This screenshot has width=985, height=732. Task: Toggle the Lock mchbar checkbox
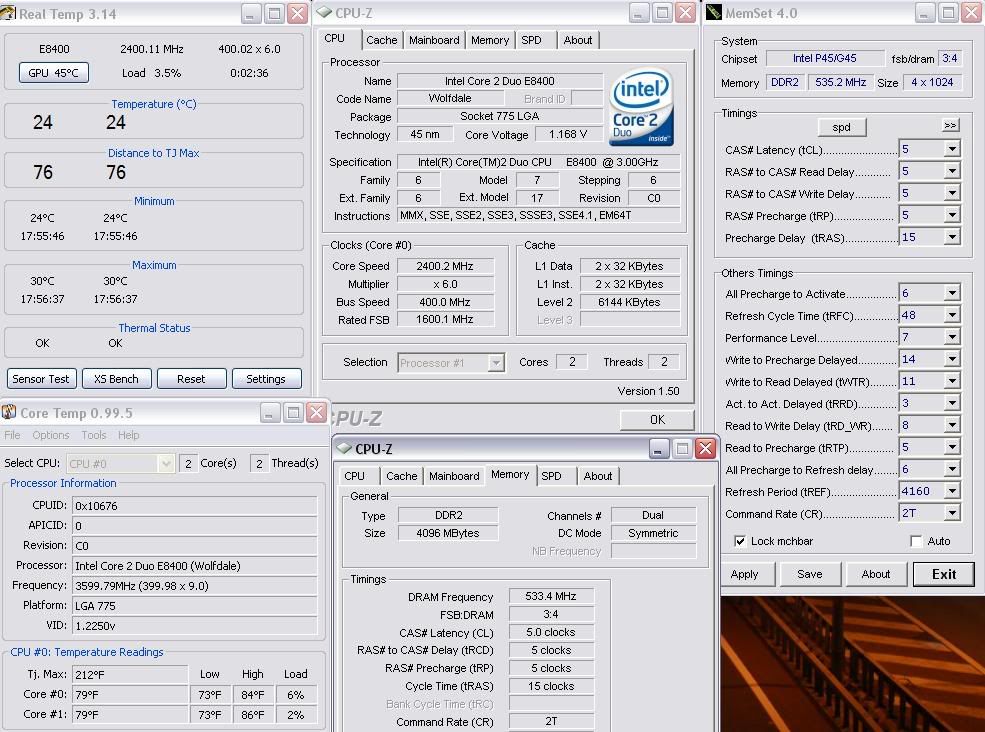(x=740, y=541)
